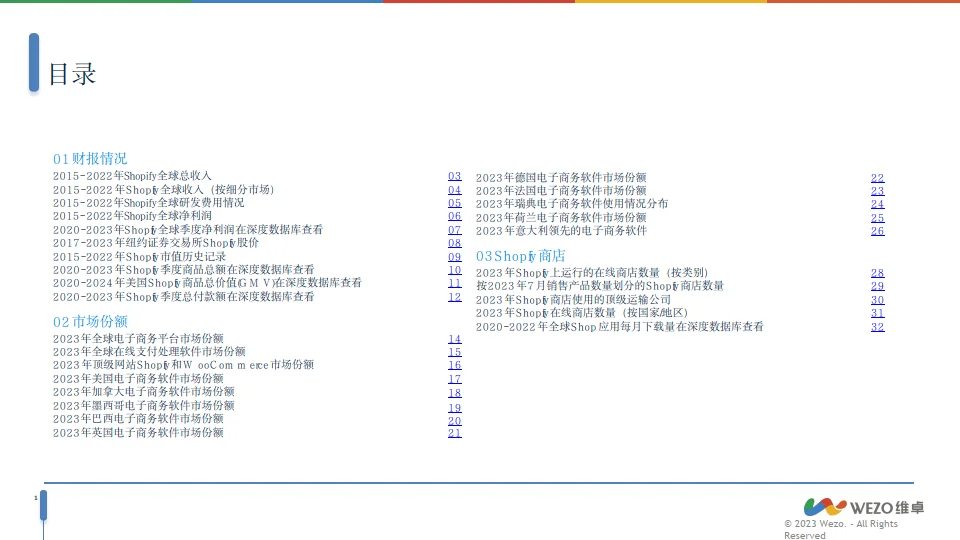This screenshot has height=540, width=960.
Task: Click the WEZO 维卓 logo
Action: [x=864, y=507]
